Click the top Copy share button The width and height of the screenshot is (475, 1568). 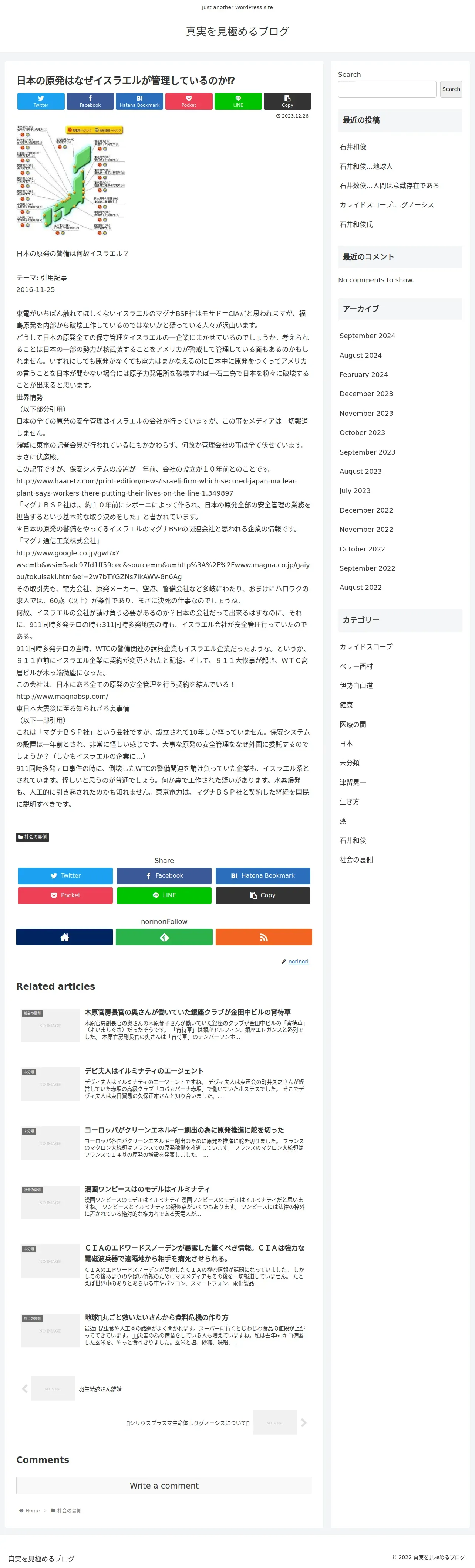[287, 101]
